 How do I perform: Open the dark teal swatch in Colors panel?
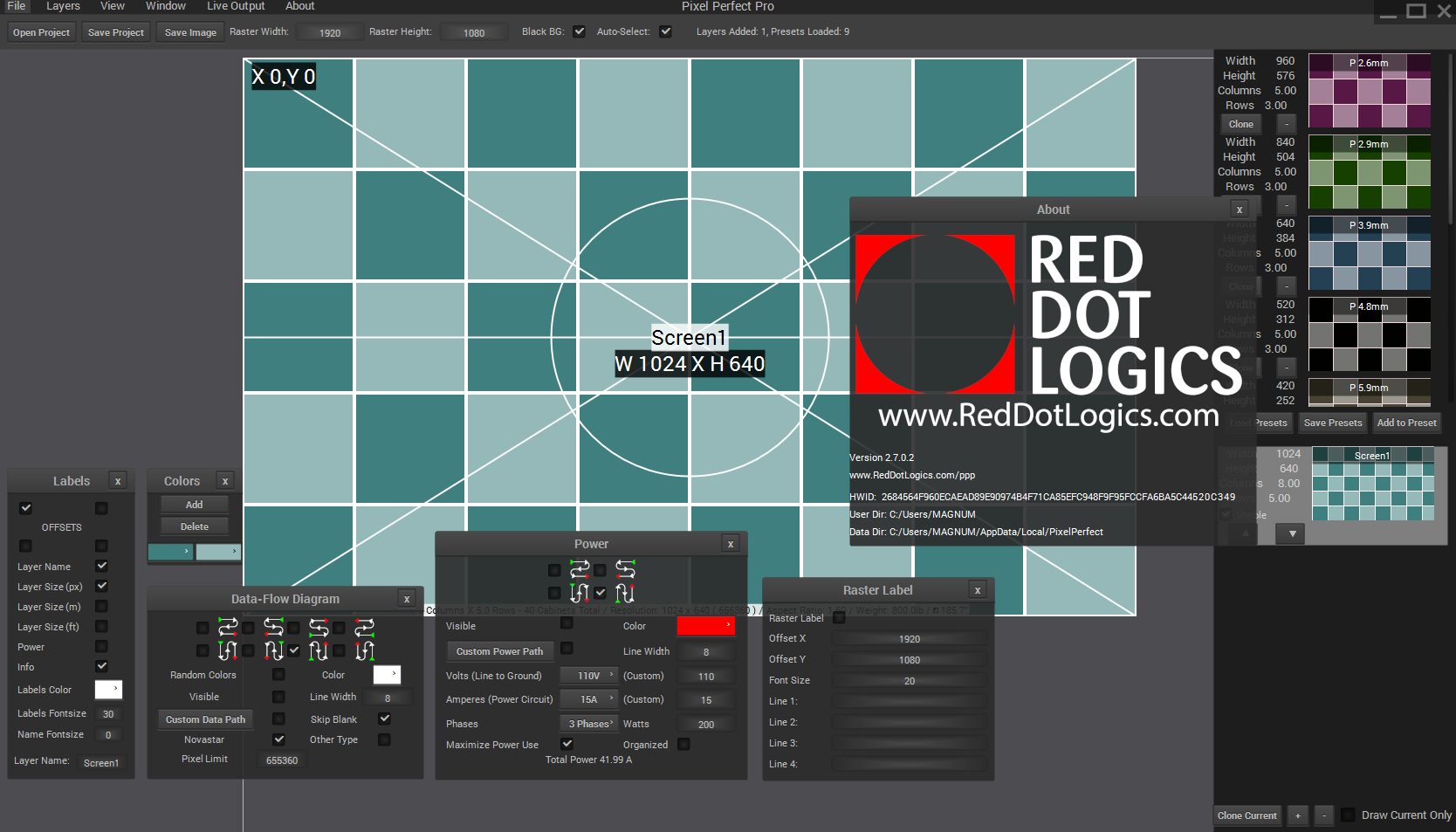[170, 552]
